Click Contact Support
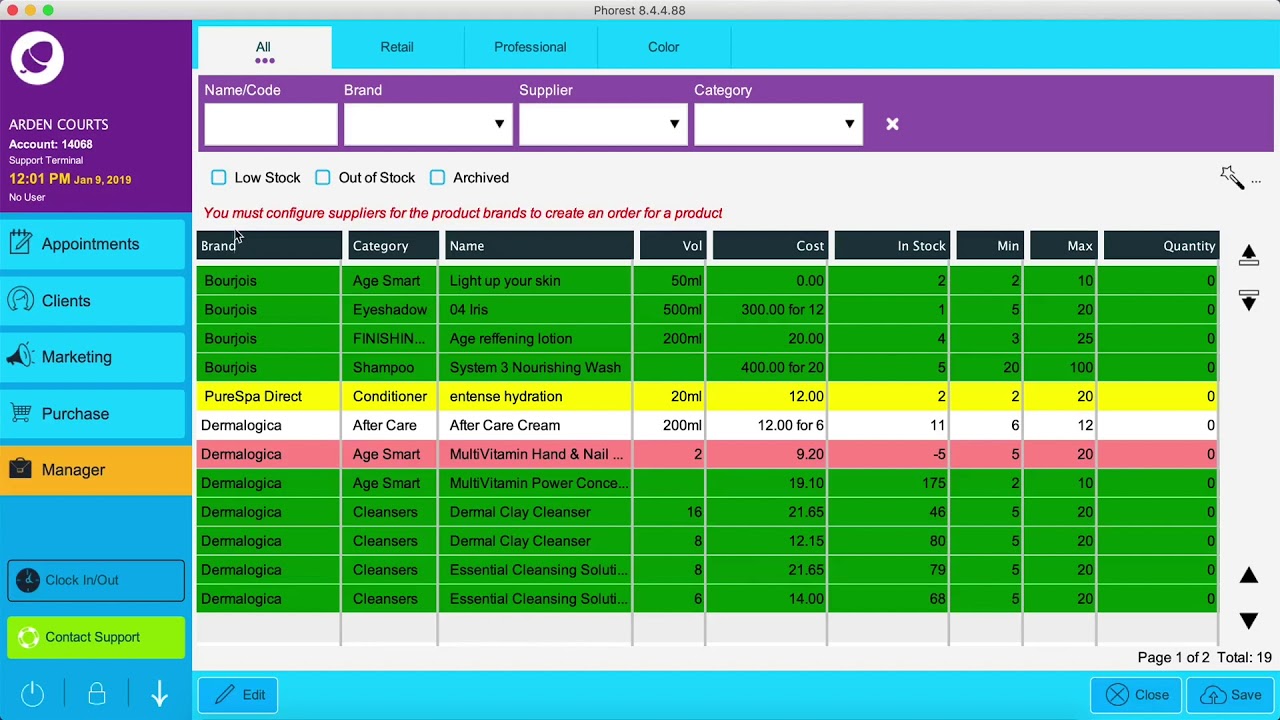 tap(96, 637)
